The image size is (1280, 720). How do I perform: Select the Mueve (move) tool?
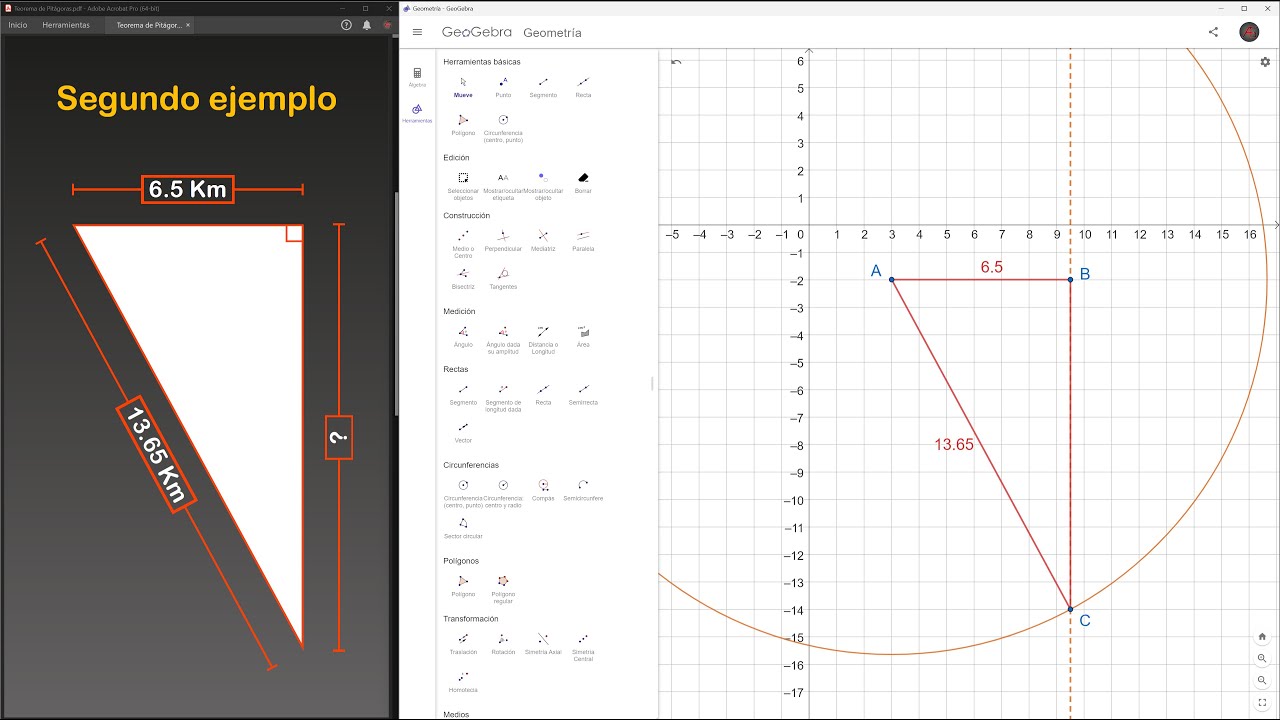click(463, 87)
